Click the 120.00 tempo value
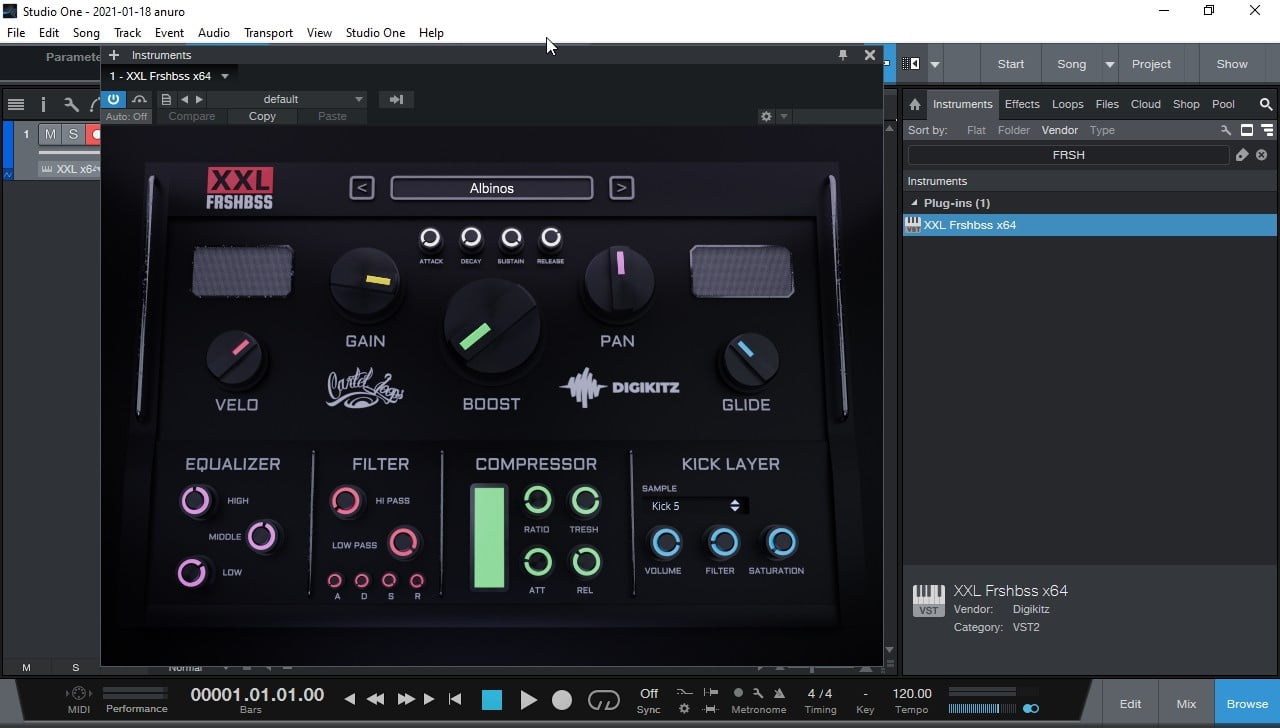Screen dimensions: 1280x728 pos(911,693)
